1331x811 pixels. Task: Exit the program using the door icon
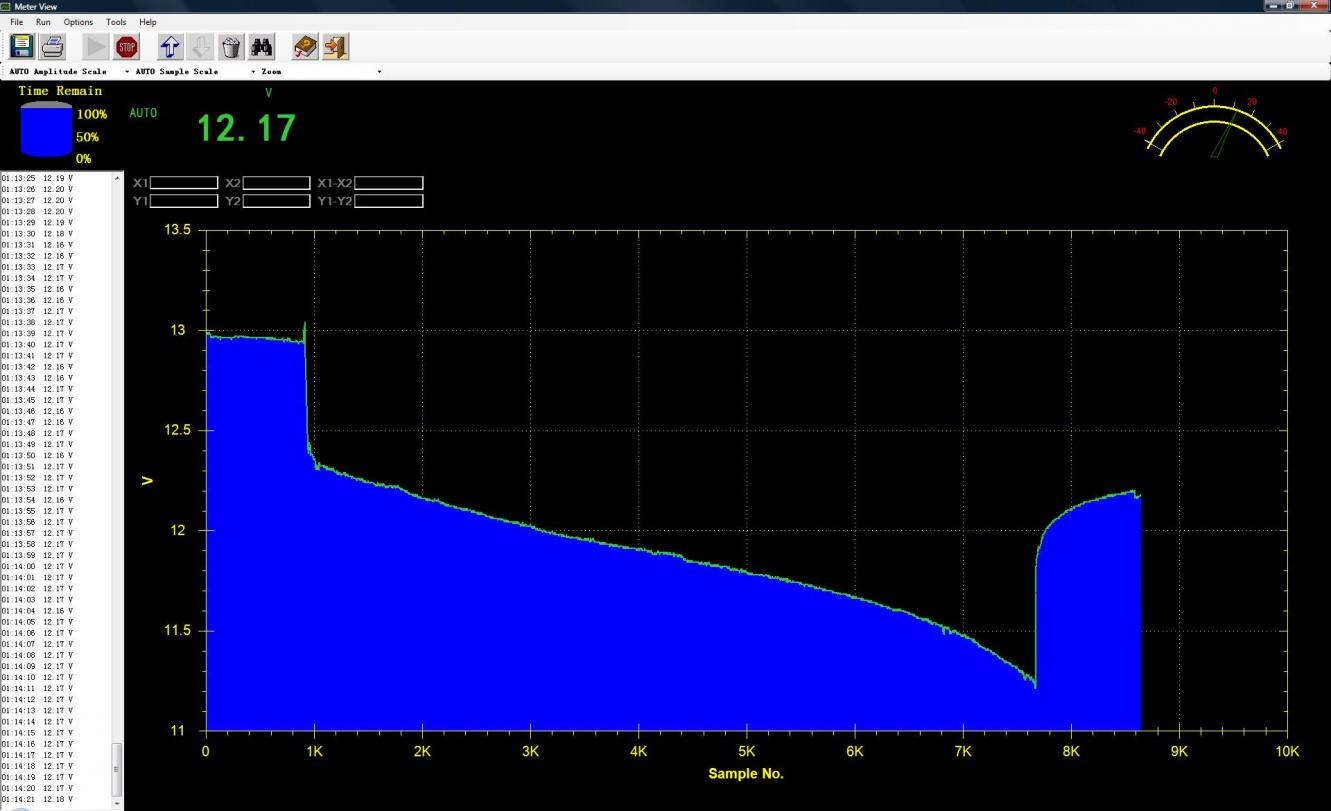[x=335, y=46]
